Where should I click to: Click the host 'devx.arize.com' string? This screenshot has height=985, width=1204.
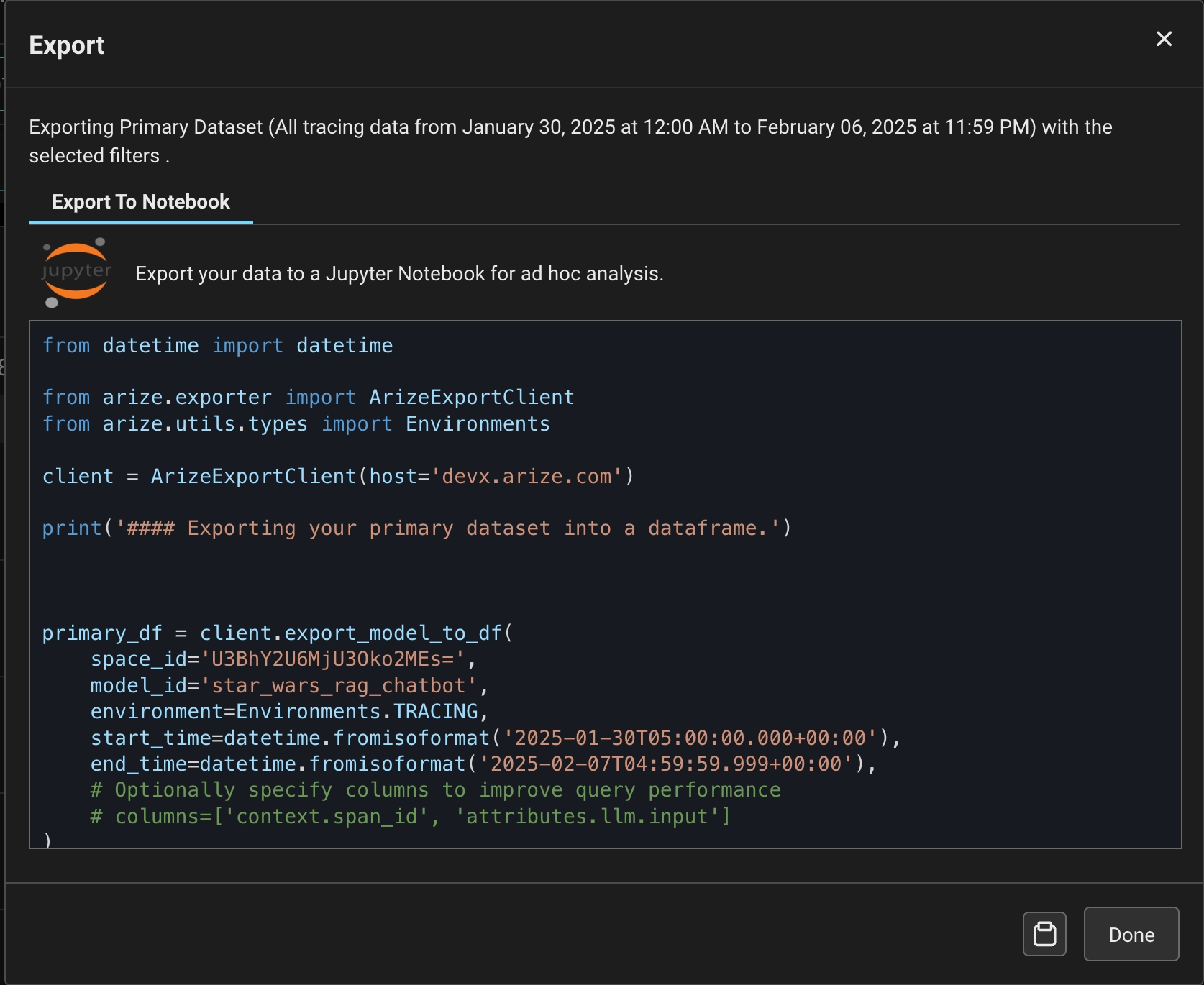pos(526,477)
